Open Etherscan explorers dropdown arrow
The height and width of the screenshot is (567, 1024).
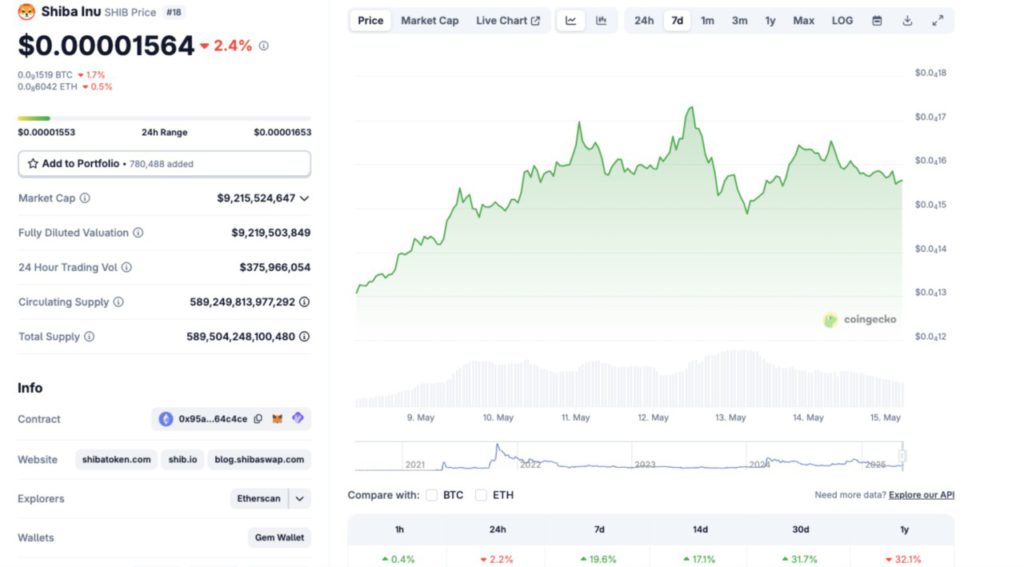click(299, 498)
